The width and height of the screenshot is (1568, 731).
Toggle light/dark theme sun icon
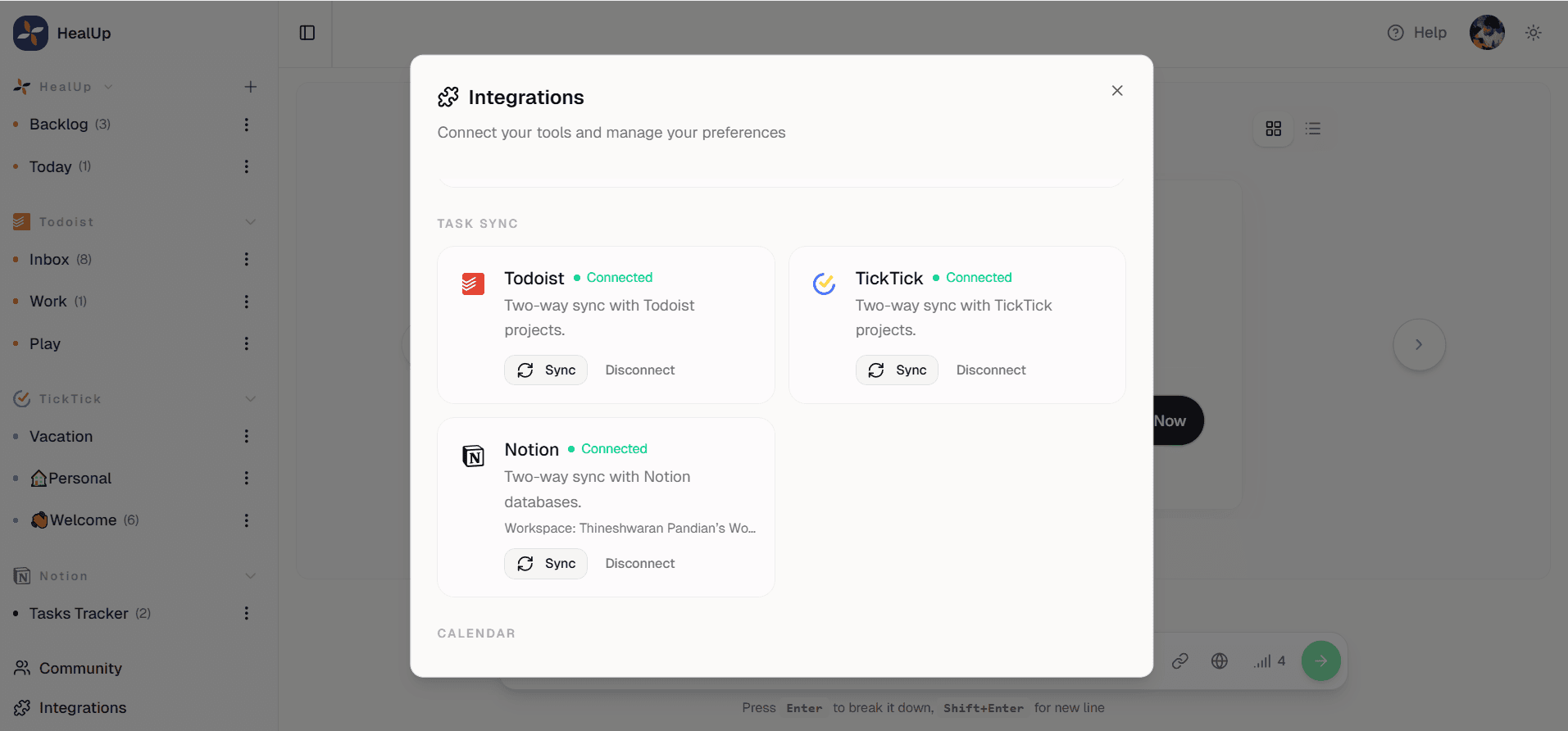pyautogui.click(x=1534, y=33)
